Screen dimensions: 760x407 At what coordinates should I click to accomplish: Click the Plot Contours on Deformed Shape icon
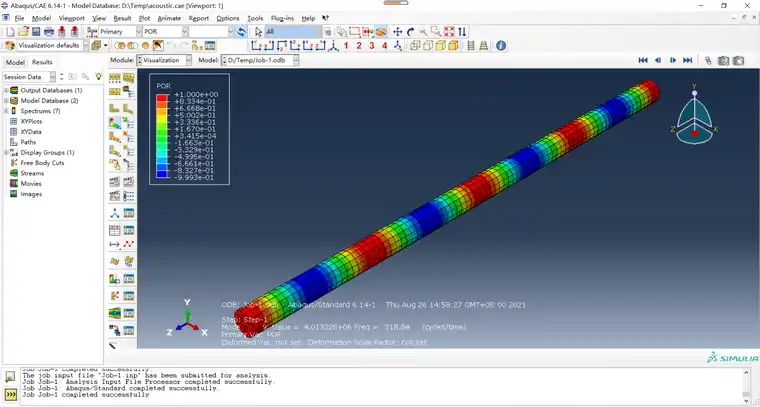pos(115,123)
